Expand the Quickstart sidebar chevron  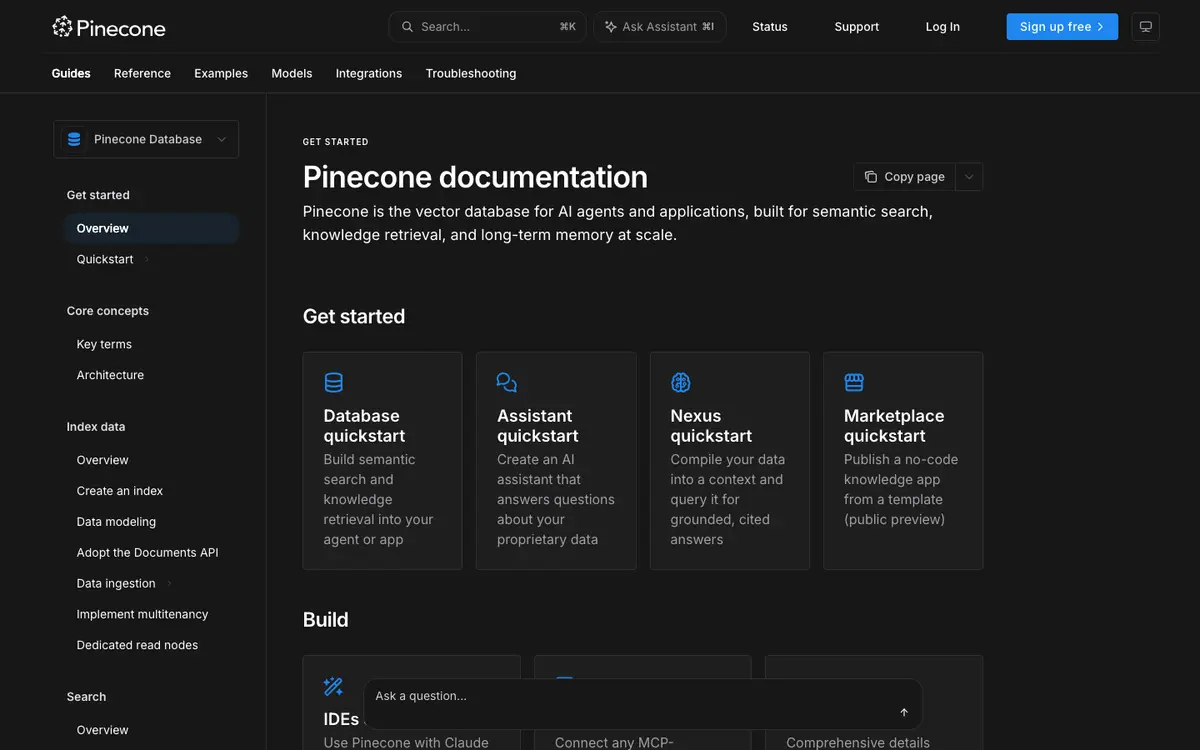pos(147,260)
